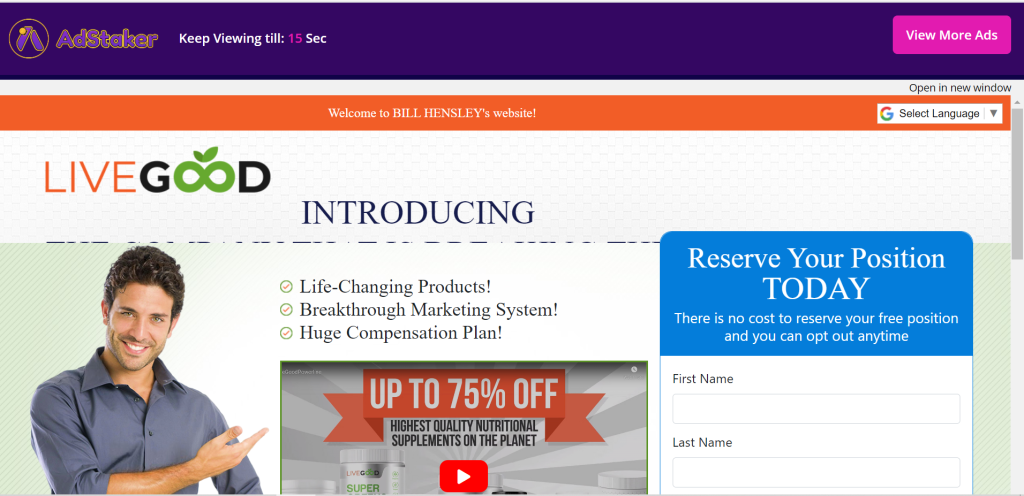The image size is (1024, 496).
Task: Click the 'Last Name' label
Action: pos(702,442)
